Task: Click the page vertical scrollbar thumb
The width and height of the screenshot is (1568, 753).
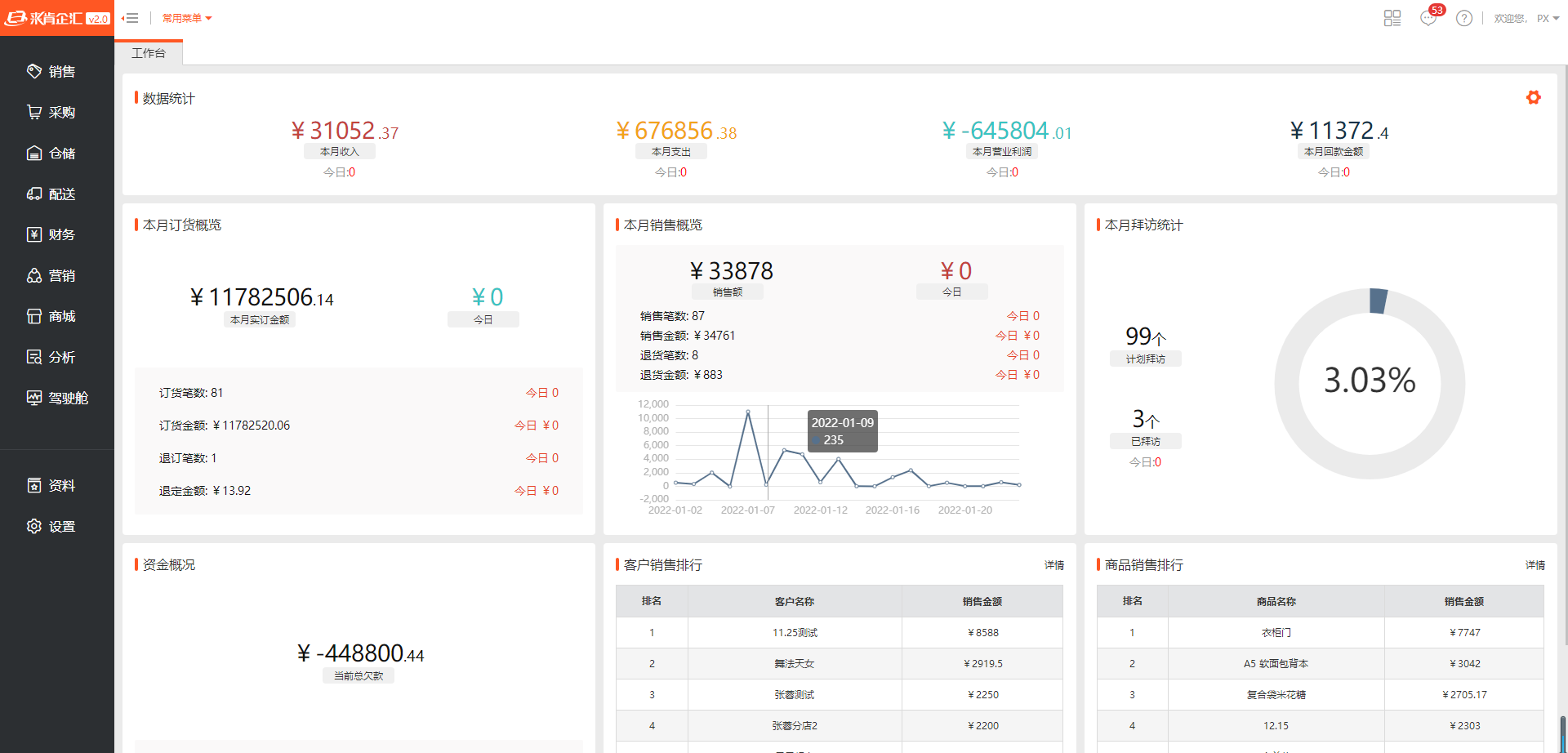Action: (1563, 733)
